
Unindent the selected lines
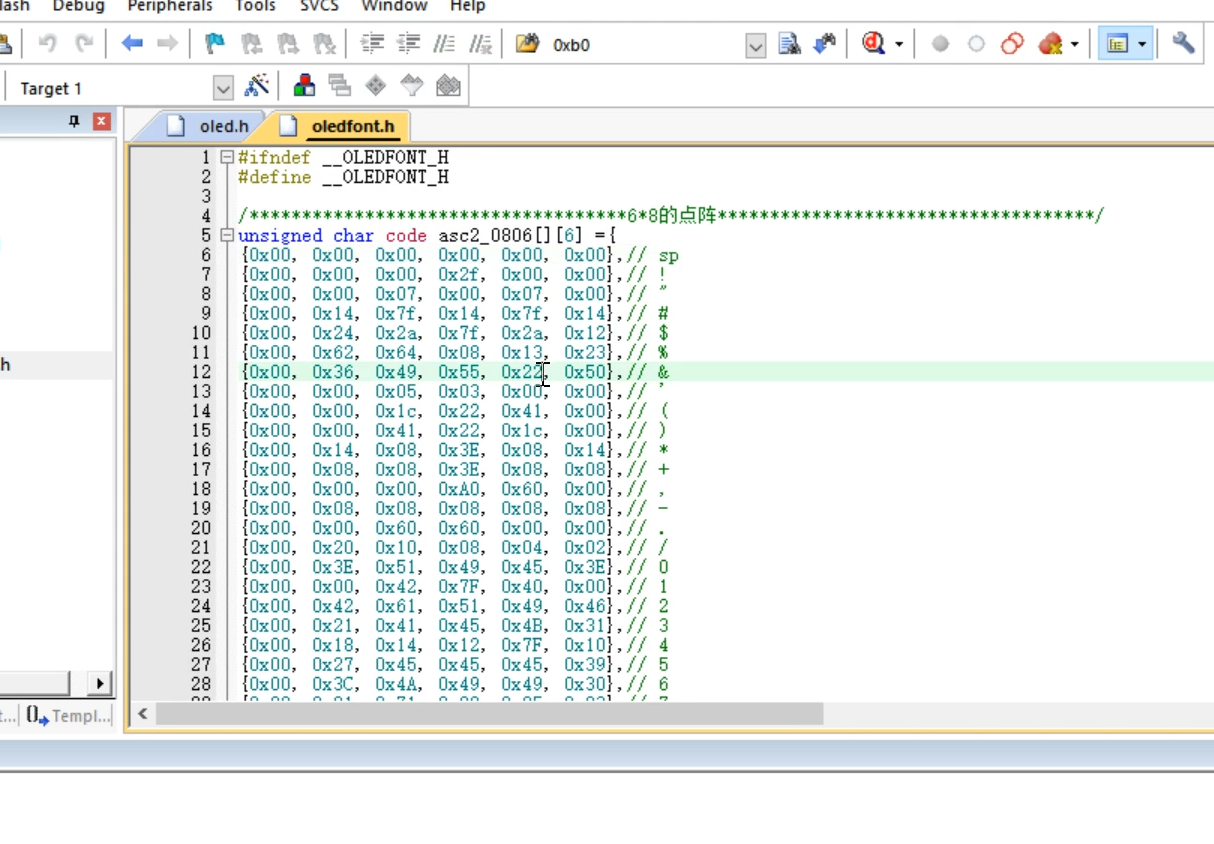tap(408, 44)
